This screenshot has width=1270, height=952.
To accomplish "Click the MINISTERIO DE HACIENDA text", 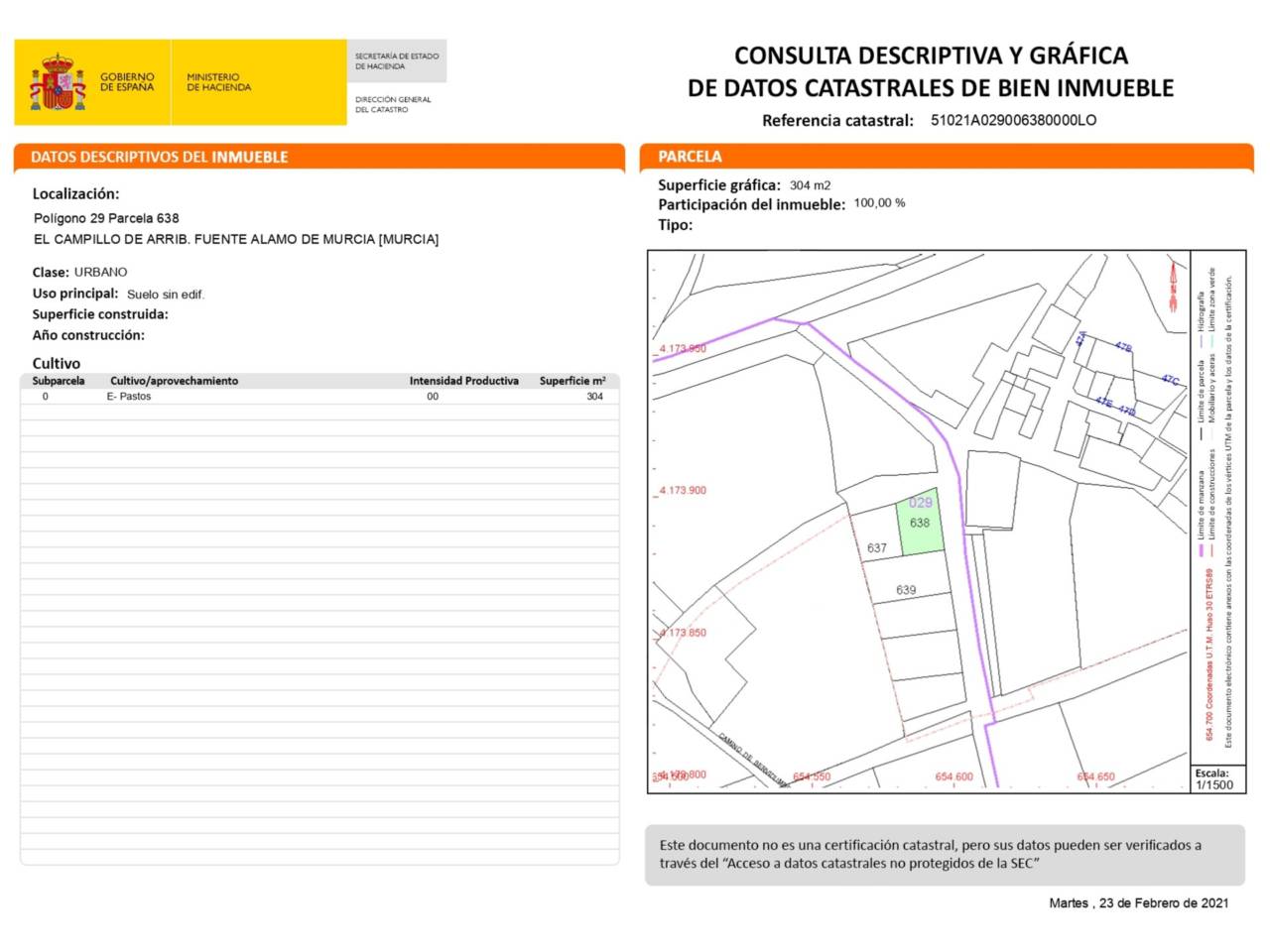I will 219,82.
